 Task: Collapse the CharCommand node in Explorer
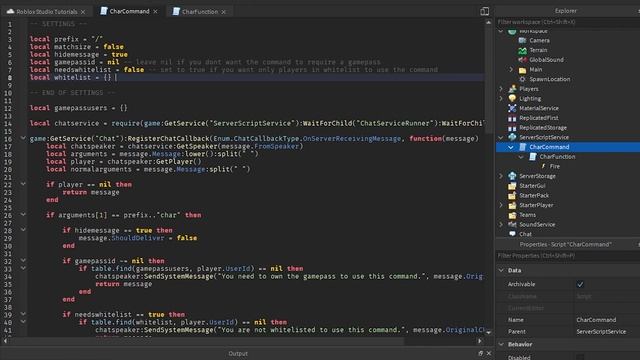pos(511,147)
